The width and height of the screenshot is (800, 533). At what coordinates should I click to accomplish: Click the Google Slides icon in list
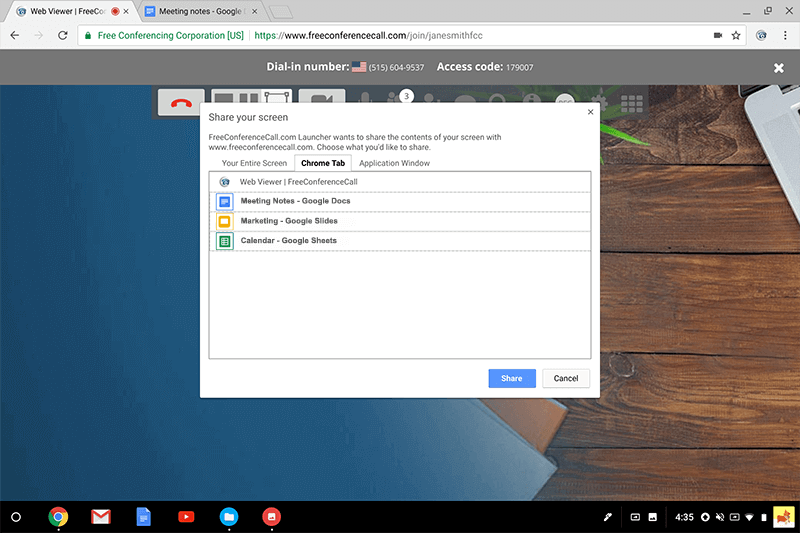224,221
